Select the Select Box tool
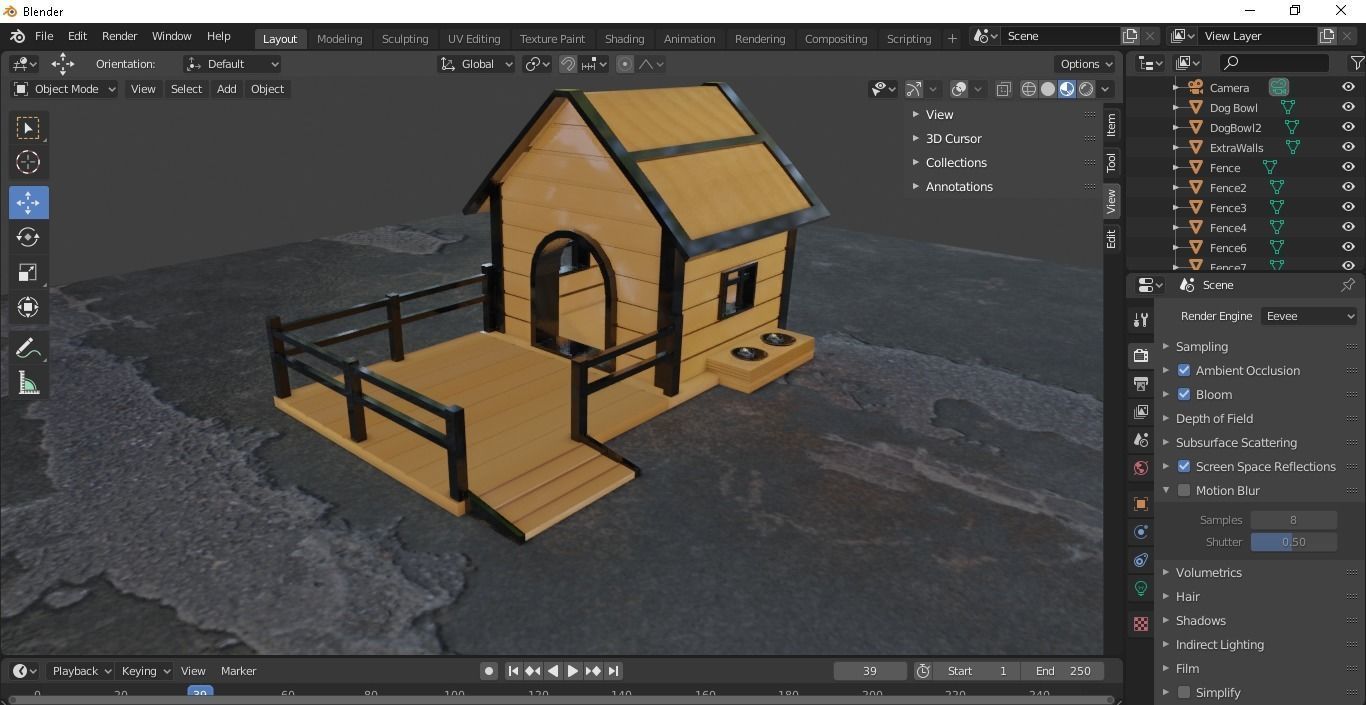The height and width of the screenshot is (705, 1366). [28, 128]
